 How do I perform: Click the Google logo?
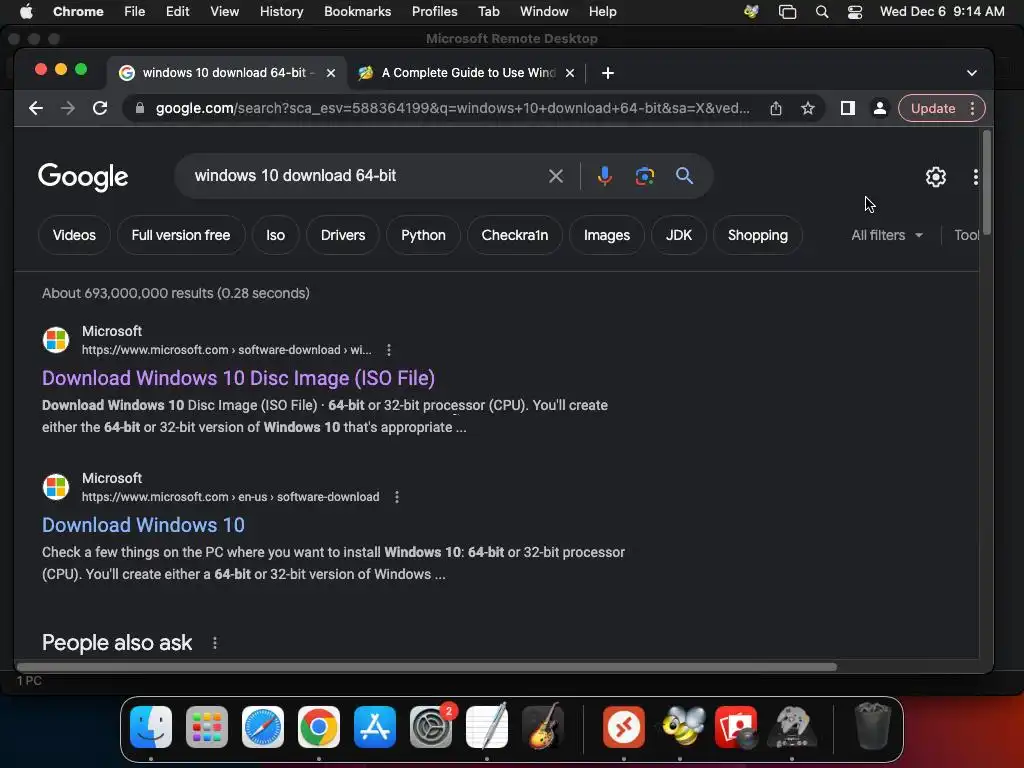(83, 177)
